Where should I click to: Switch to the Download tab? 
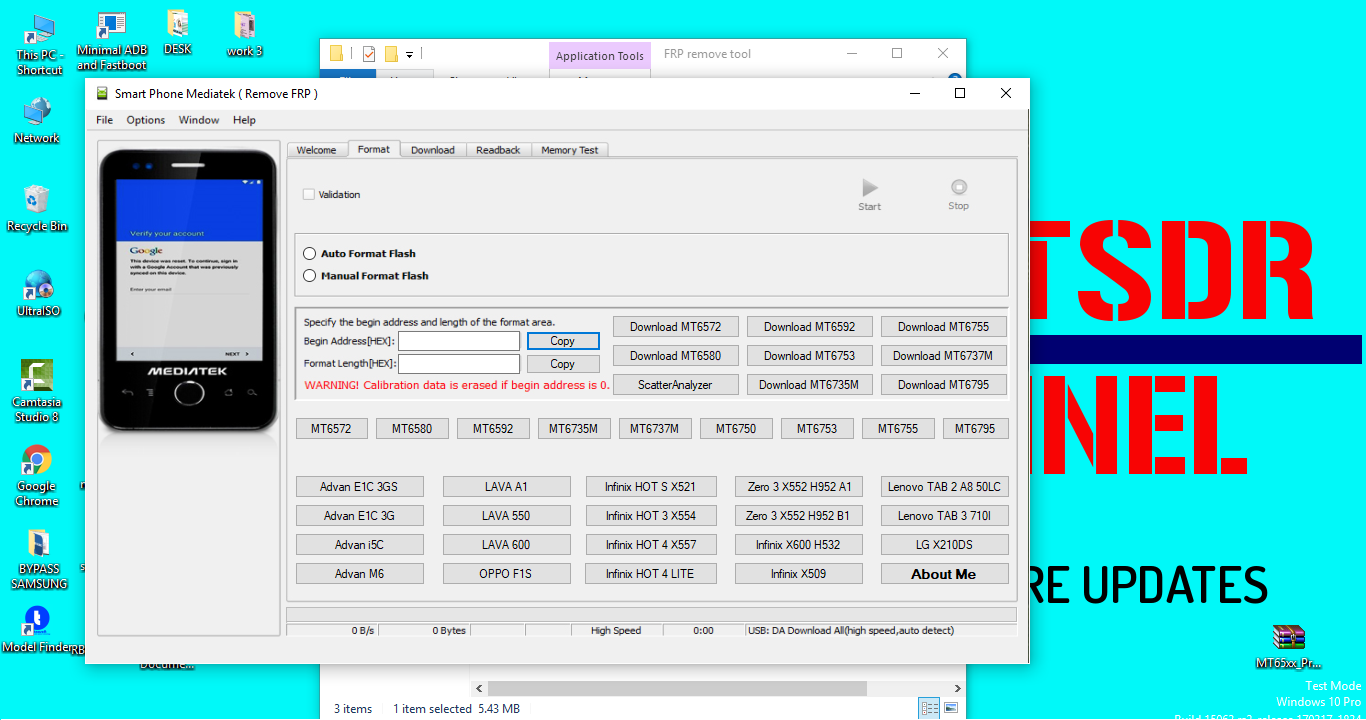pos(432,149)
